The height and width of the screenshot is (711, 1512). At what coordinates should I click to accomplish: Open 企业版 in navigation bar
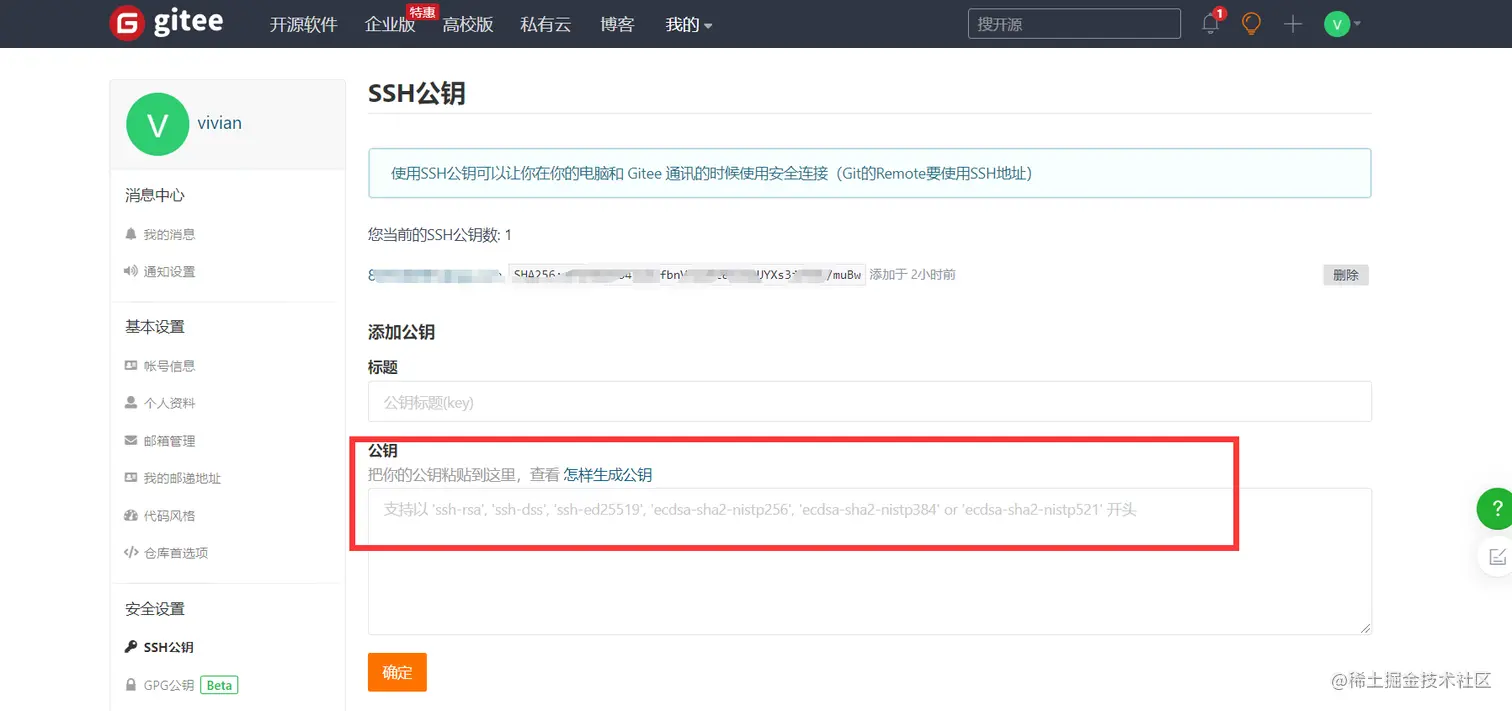pos(390,24)
